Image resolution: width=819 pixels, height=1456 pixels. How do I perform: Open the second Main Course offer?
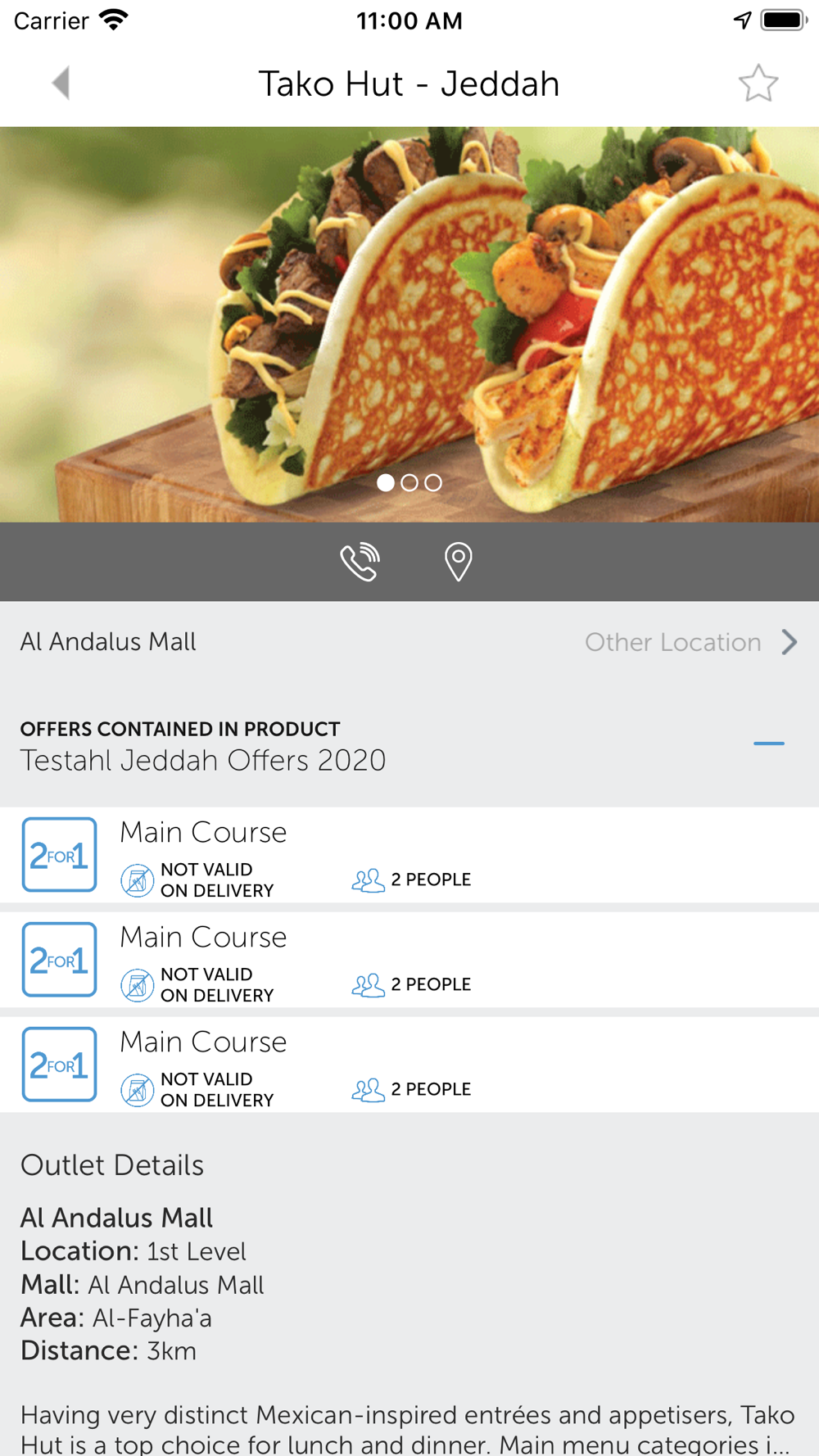coord(409,960)
